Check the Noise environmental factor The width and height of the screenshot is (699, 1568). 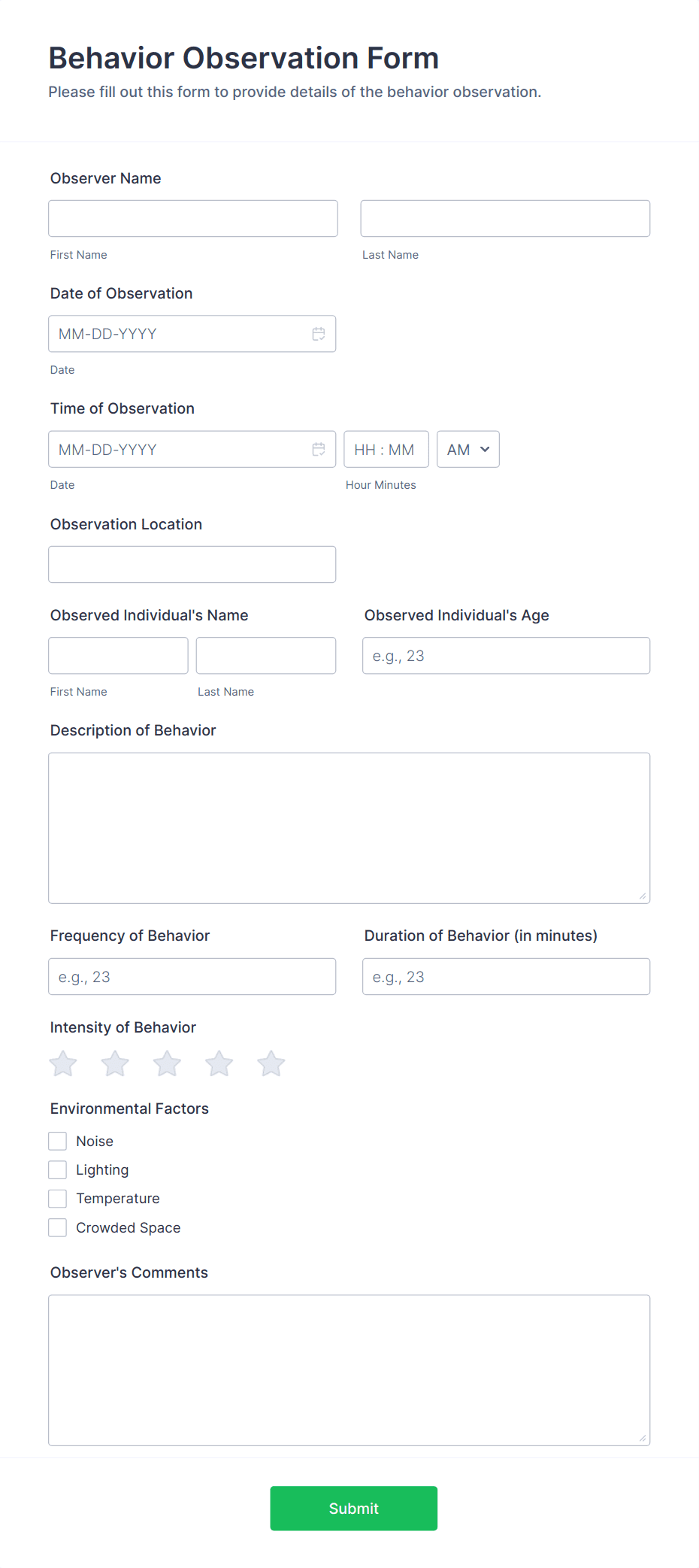coord(57,1141)
